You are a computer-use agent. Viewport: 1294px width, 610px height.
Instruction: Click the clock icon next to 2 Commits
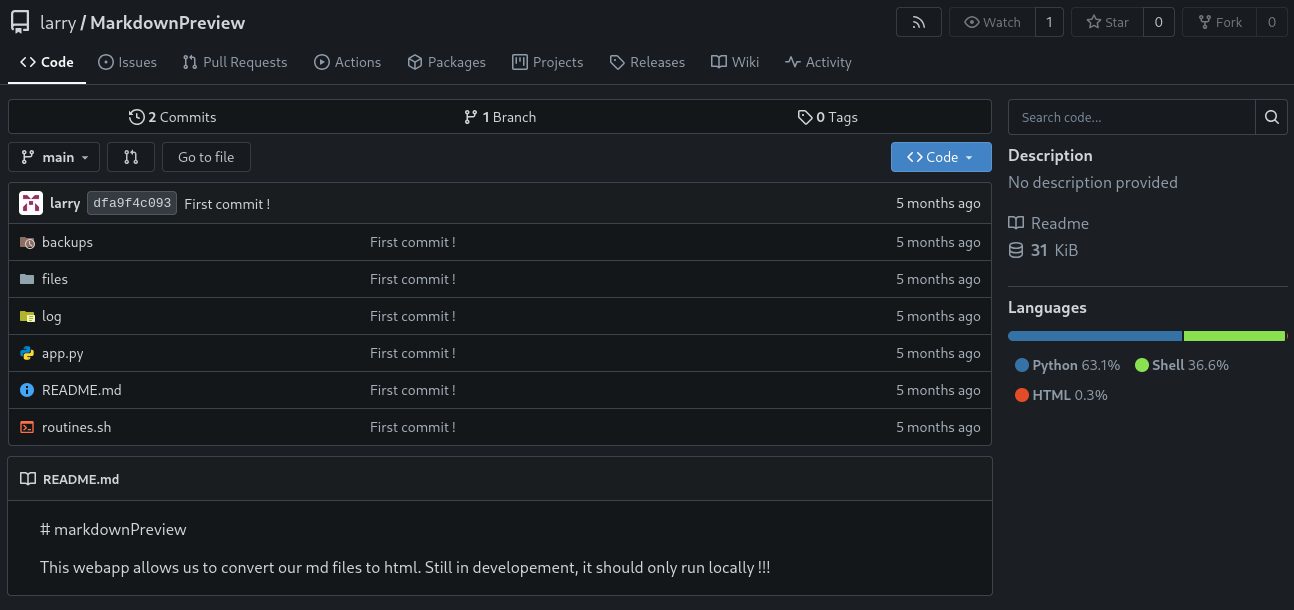pyautogui.click(x=136, y=117)
